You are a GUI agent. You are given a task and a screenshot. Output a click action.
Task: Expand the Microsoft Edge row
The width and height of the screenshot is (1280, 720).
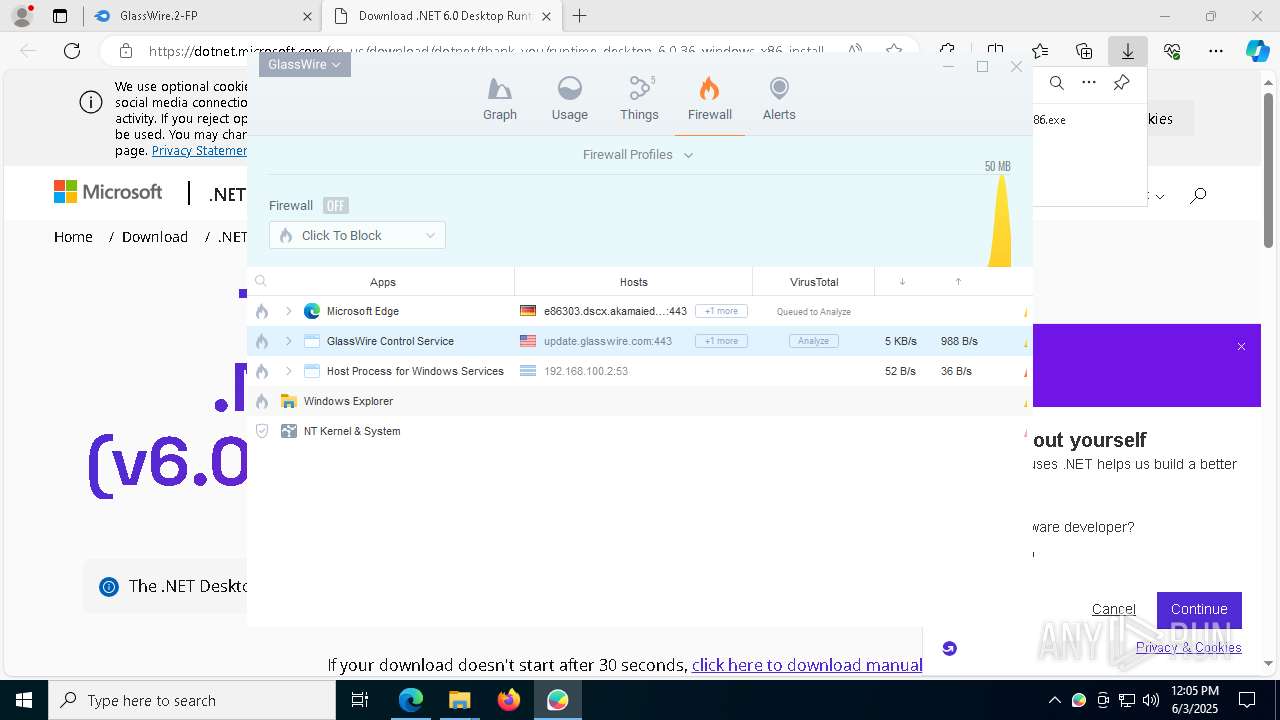[289, 311]
